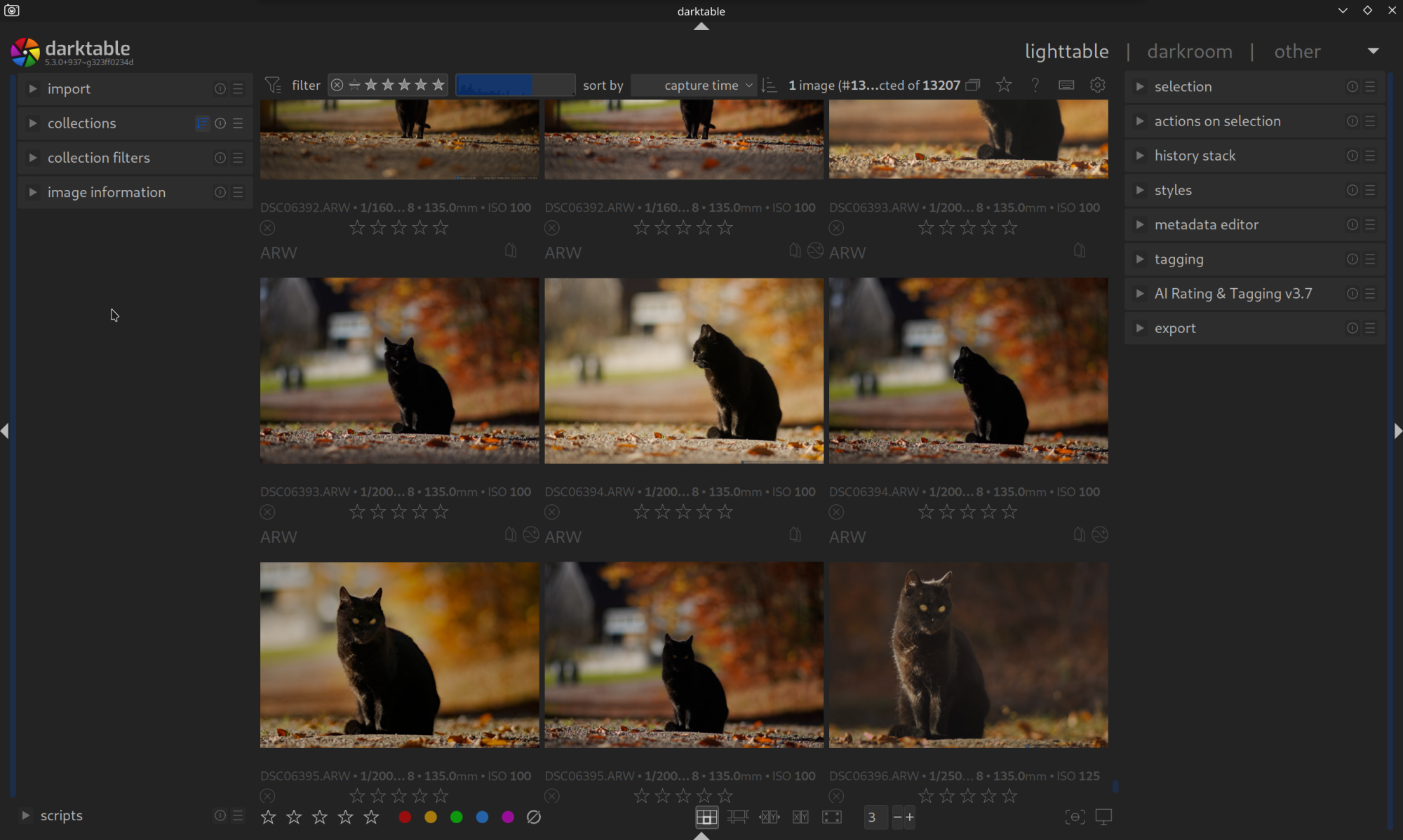Click the filter funnel icon

tap(273, 85)
